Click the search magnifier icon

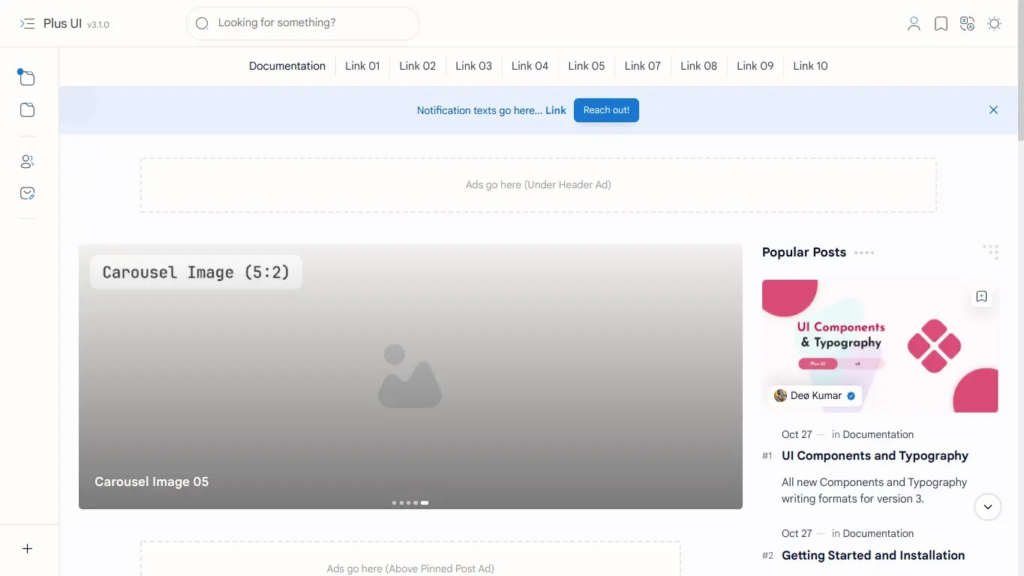point(201,23)
